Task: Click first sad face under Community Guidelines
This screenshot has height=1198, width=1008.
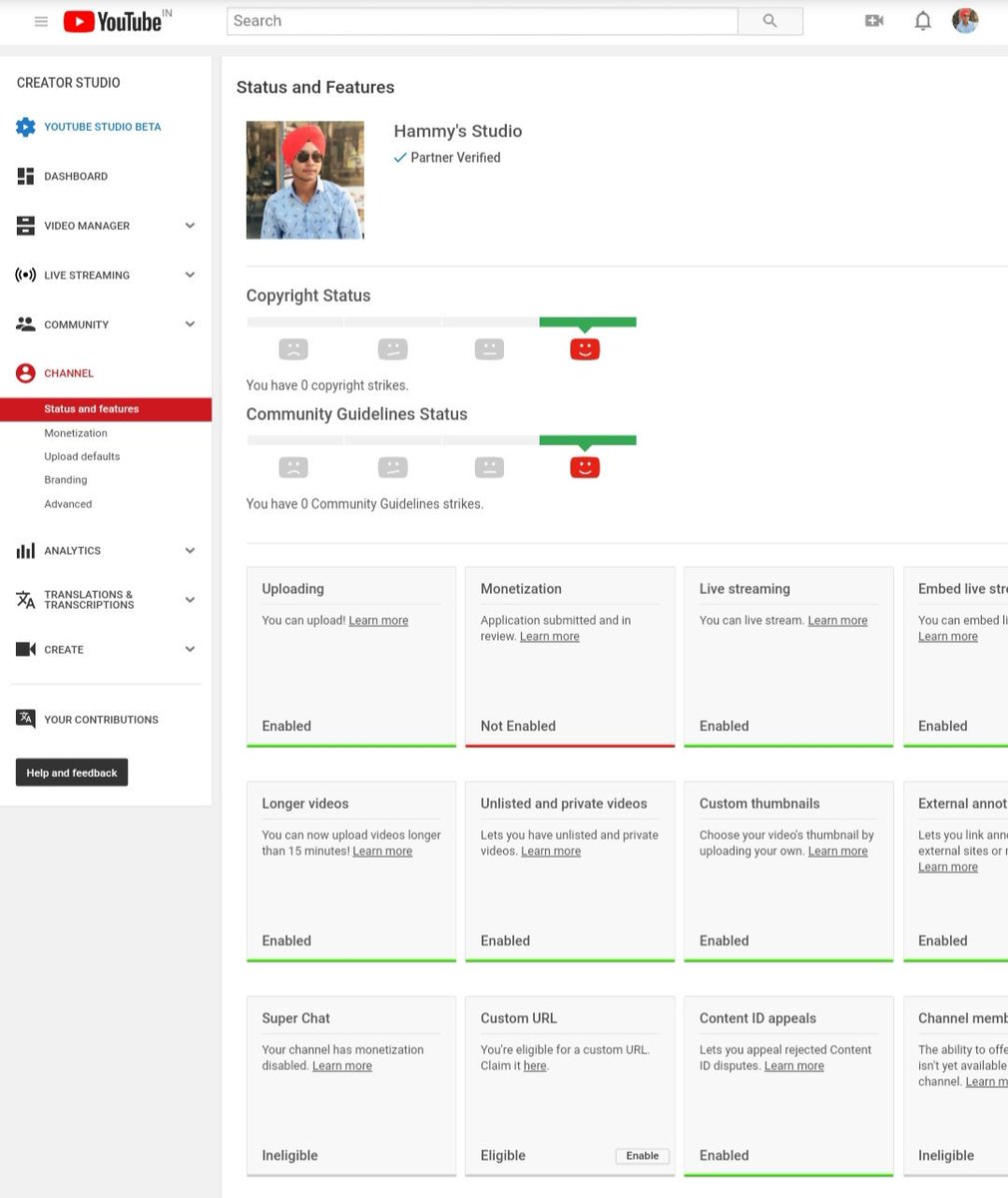Action: (x=293, y=466)
